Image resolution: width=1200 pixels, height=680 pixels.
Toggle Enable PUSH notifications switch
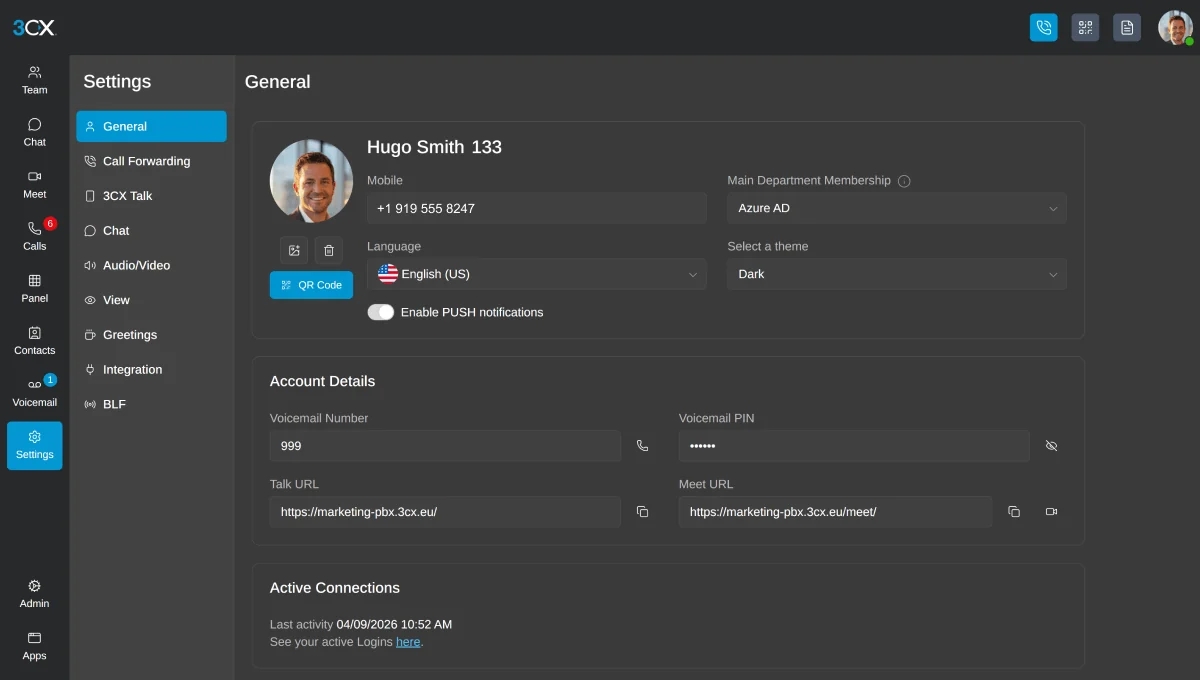coord(381,312)
